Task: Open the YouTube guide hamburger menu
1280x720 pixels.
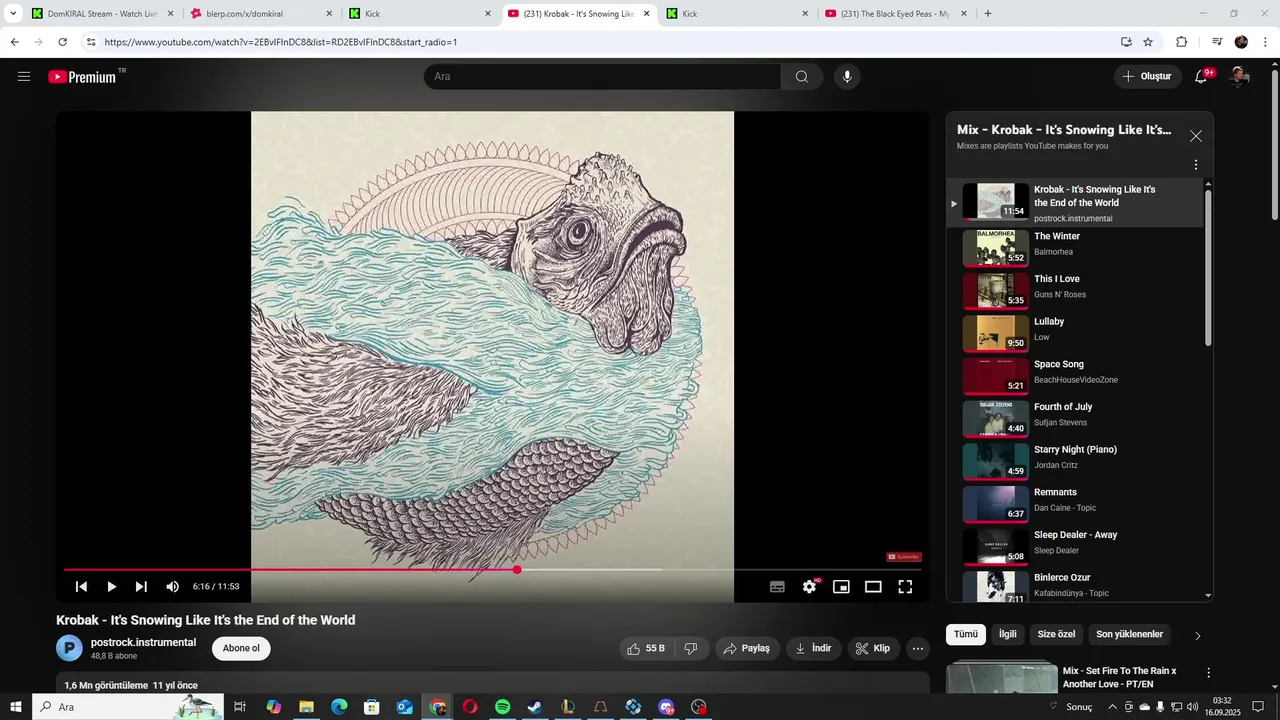Action: point(24,76)
